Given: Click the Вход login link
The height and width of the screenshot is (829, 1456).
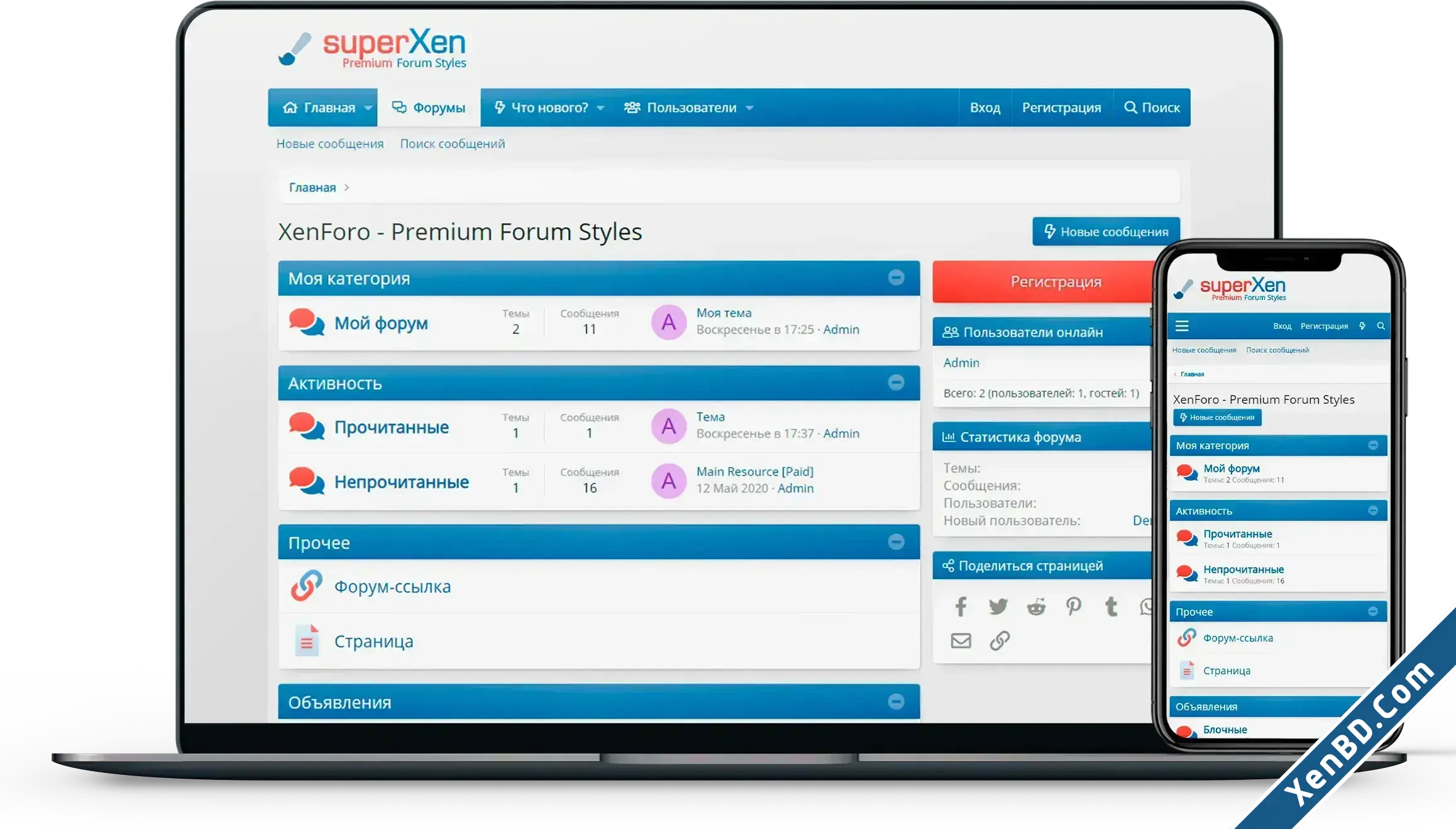Looking at the screenshot, I should click(x=985, y=108).
